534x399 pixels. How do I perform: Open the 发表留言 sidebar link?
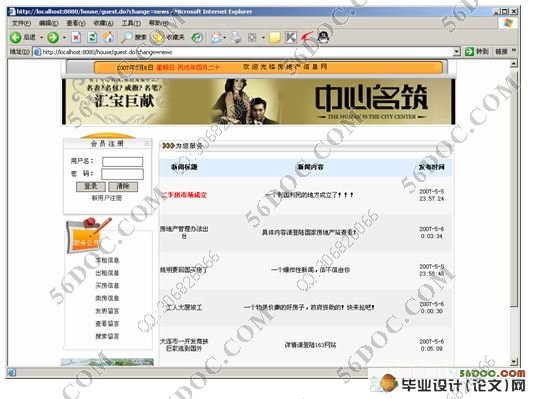pos(107,311)
